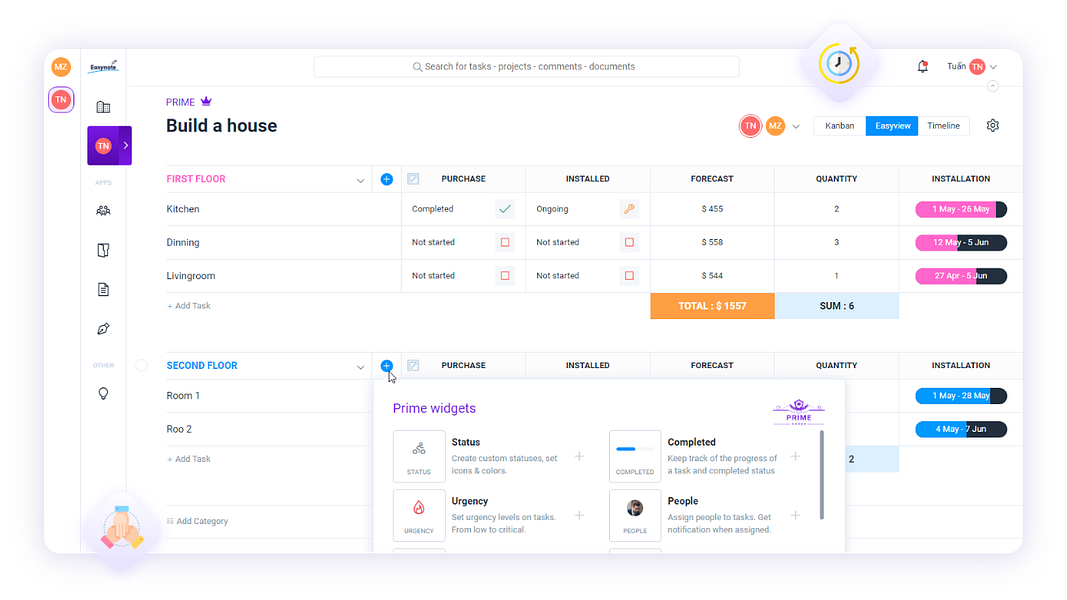Open the notifications bell
1067x600 pixels.
[x=923, y=66]
